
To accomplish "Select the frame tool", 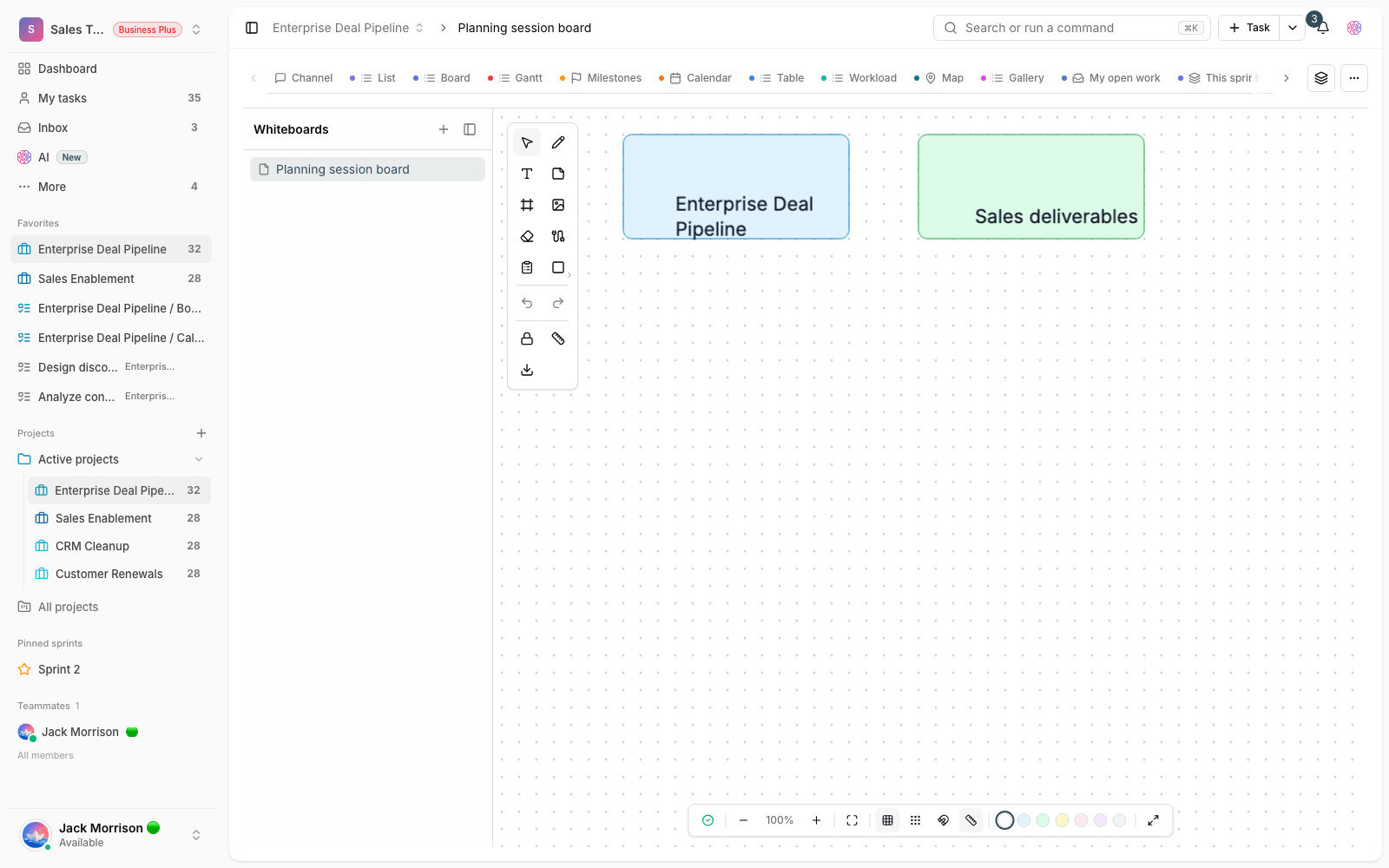I will (x=527, y=205).
